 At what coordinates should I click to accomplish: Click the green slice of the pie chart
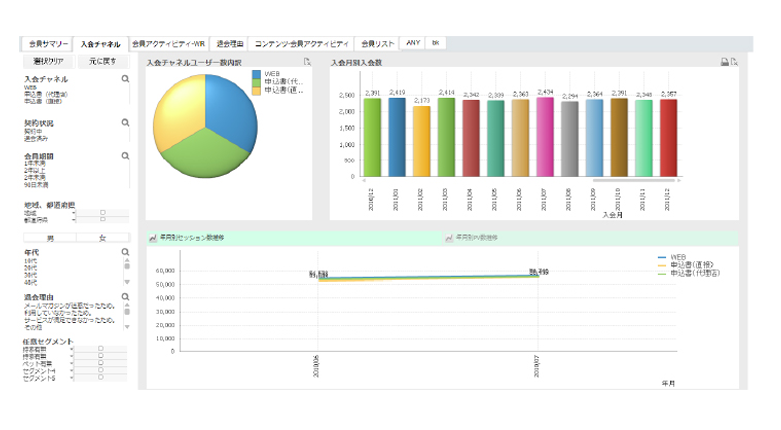point(205,154)
